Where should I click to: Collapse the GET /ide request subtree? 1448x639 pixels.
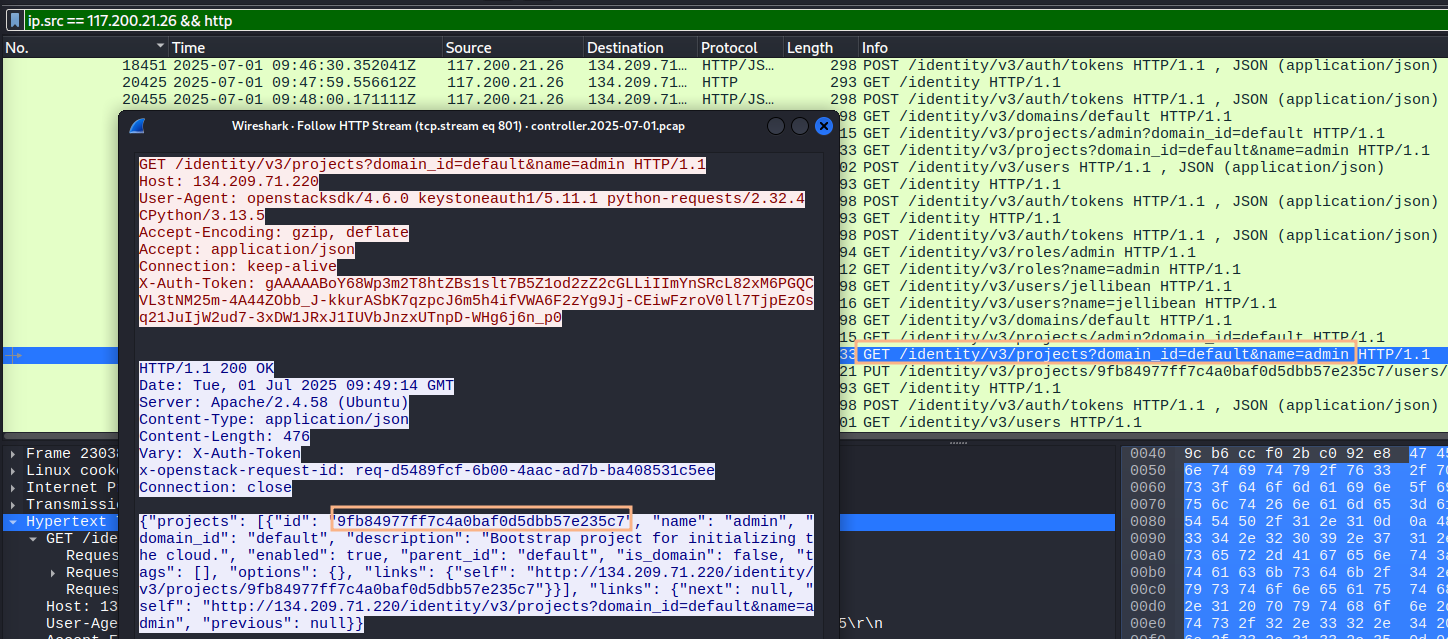pos(34,539)
